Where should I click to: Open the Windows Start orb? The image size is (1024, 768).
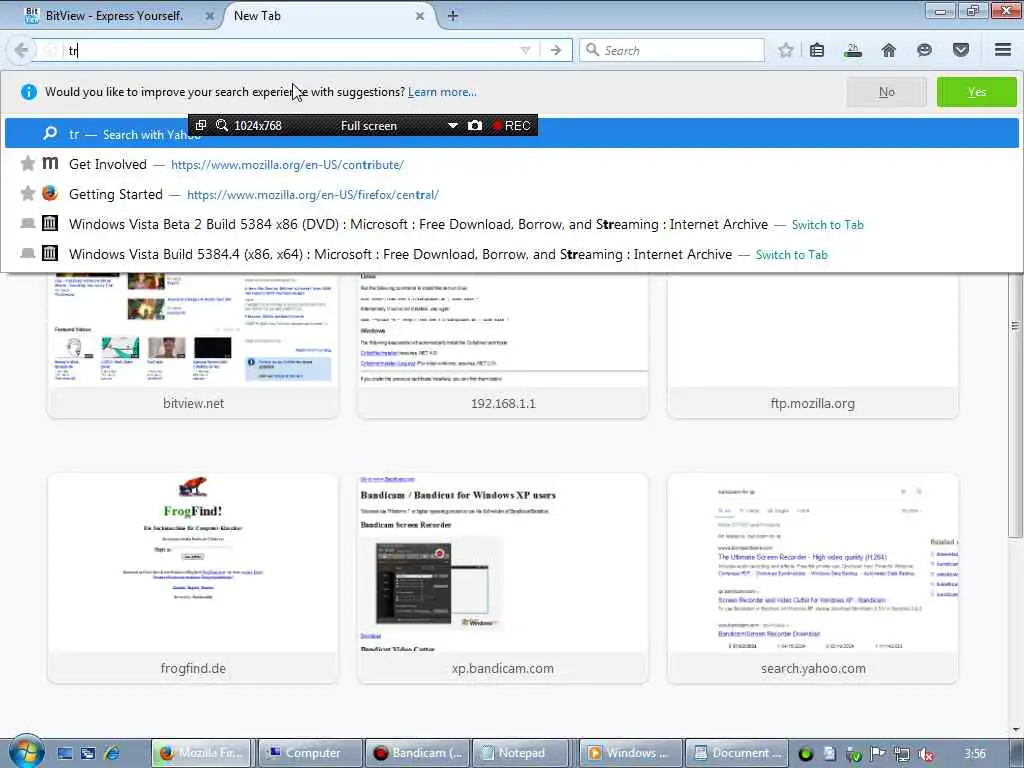pos(26,752)
